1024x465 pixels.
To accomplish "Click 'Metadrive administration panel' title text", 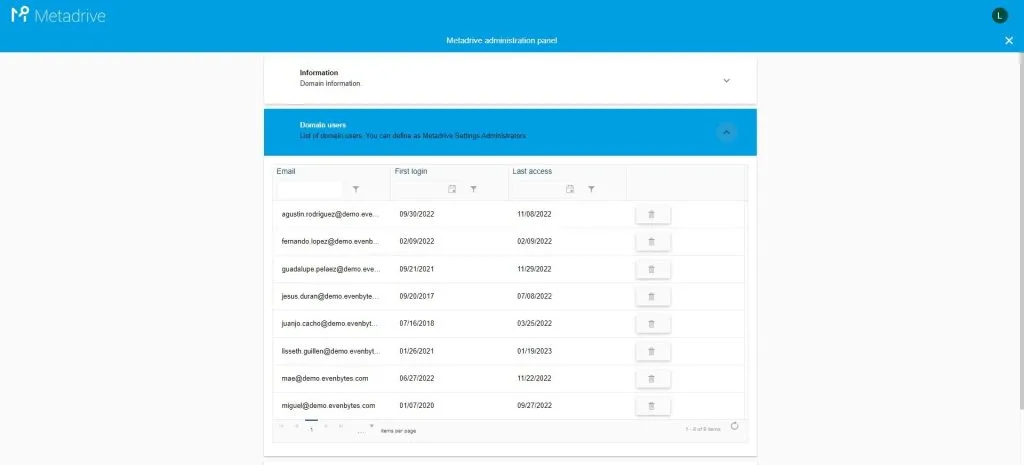I will point(502,40).
